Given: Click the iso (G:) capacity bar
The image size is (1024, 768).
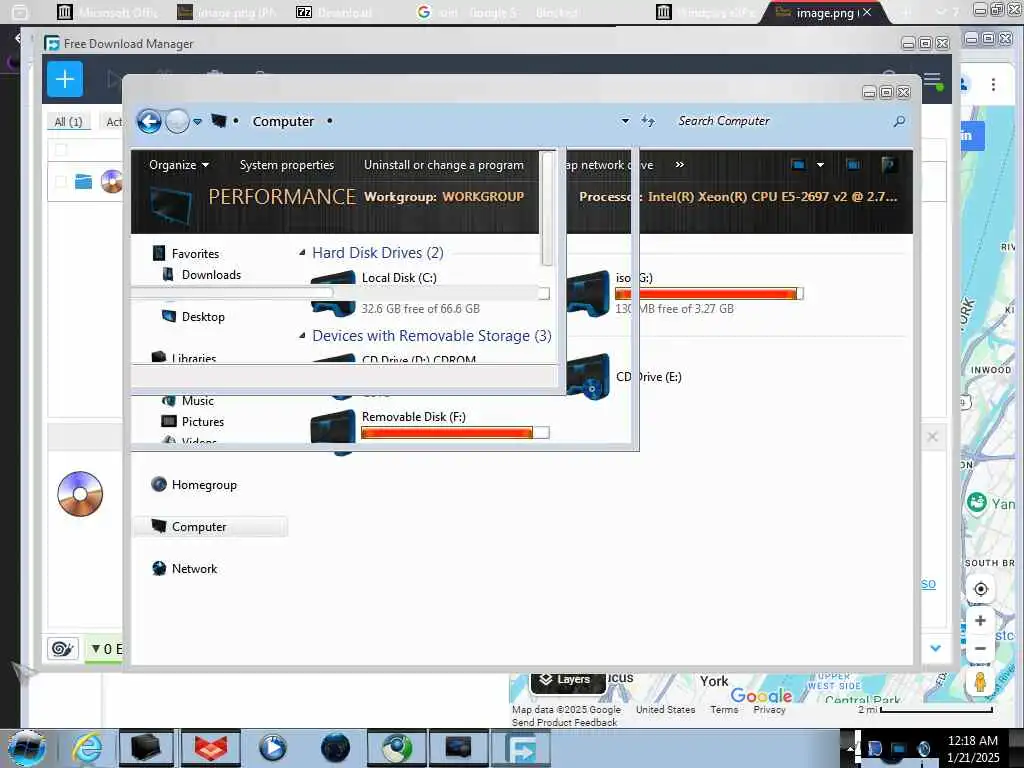Looking at the screenshot, I should (709, 294).
